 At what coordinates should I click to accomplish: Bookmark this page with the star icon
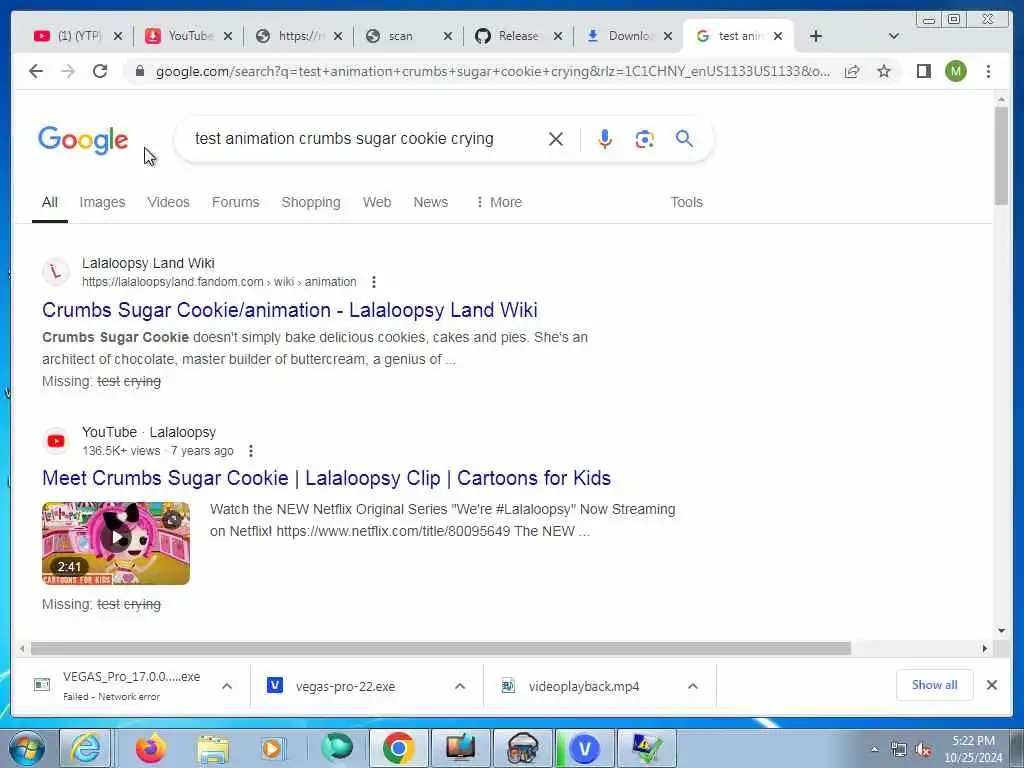(884, 71)
